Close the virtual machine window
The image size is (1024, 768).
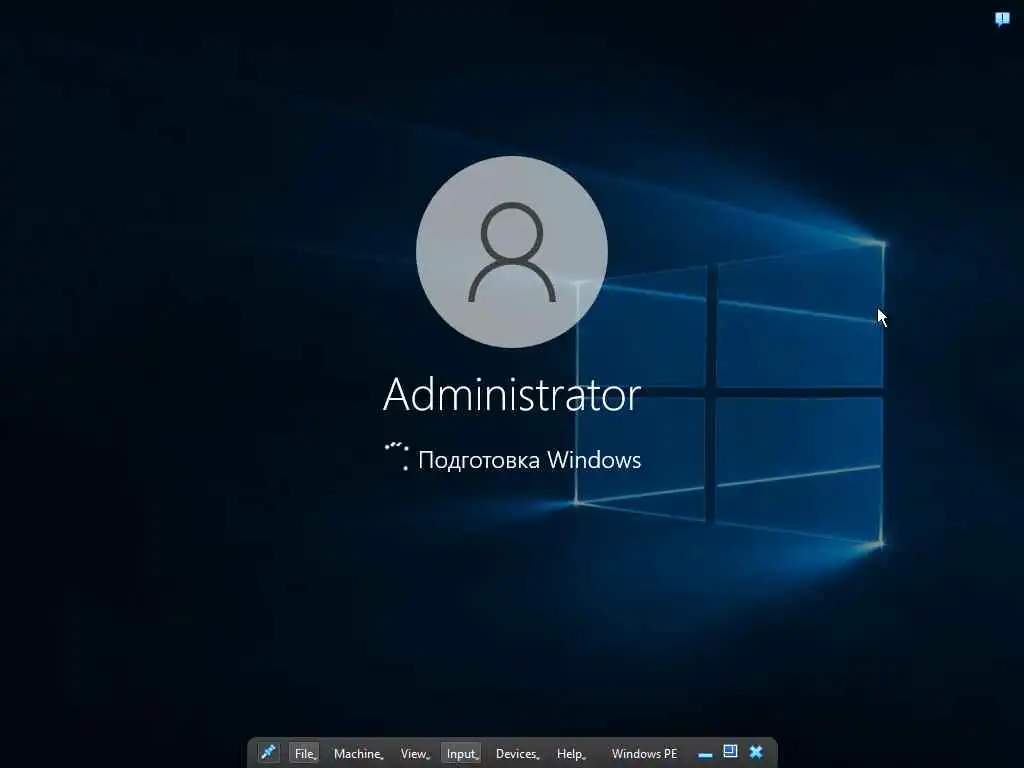click(756, 752)
